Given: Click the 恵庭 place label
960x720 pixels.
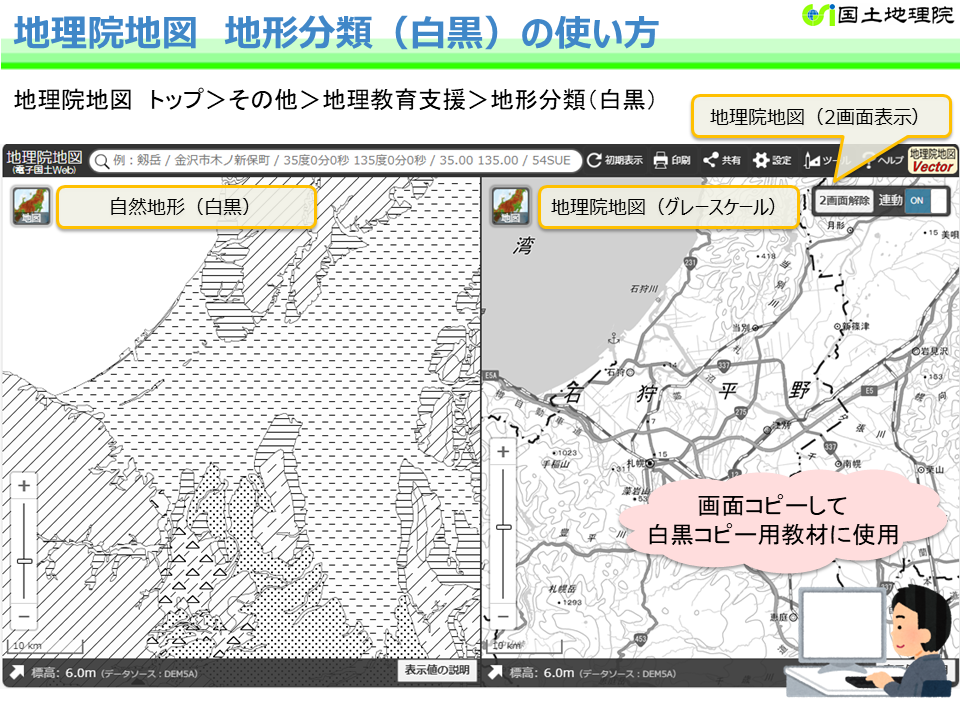Looking at the screenshot, I should point(779,617).
